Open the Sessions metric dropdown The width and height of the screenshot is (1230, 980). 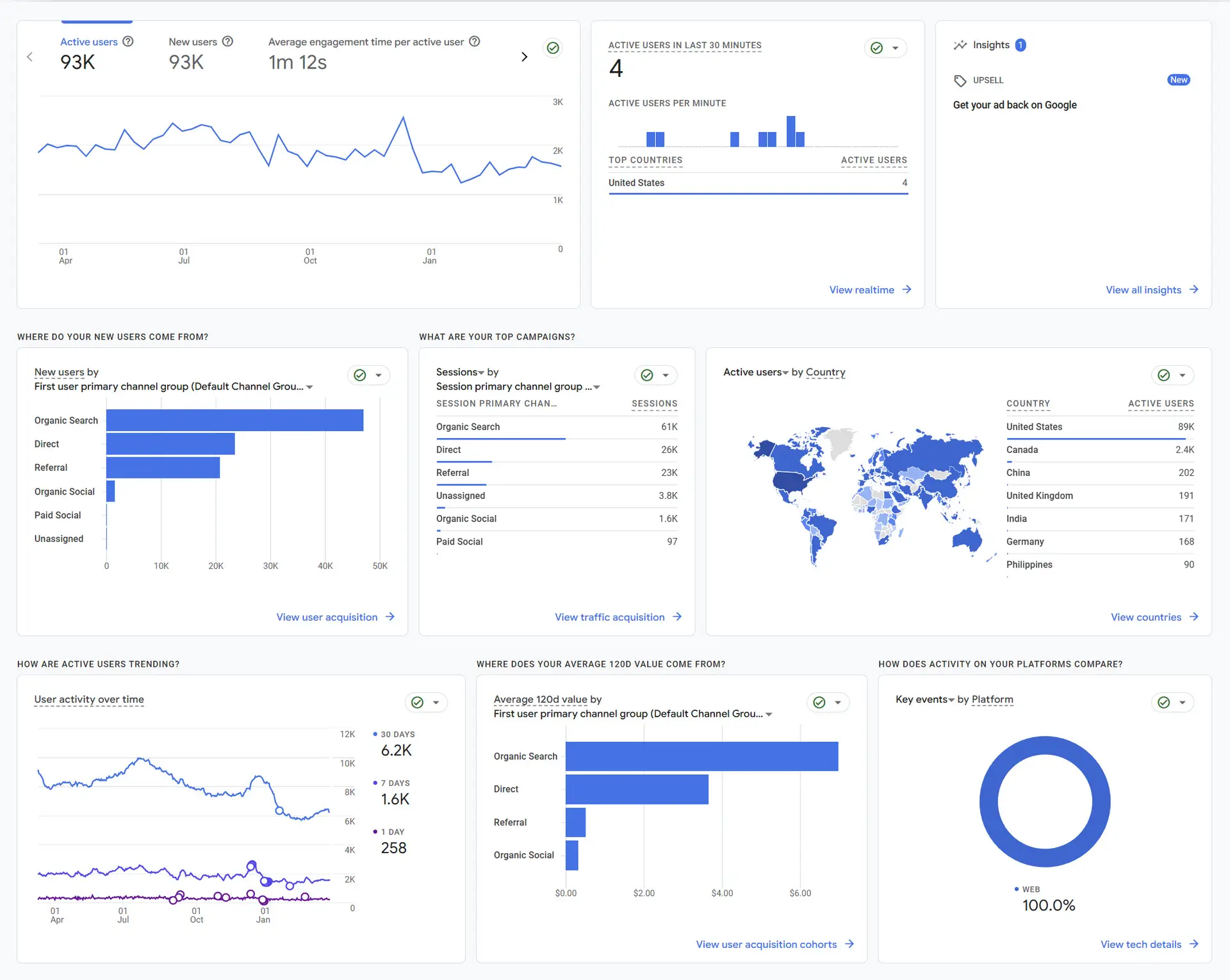482,372
